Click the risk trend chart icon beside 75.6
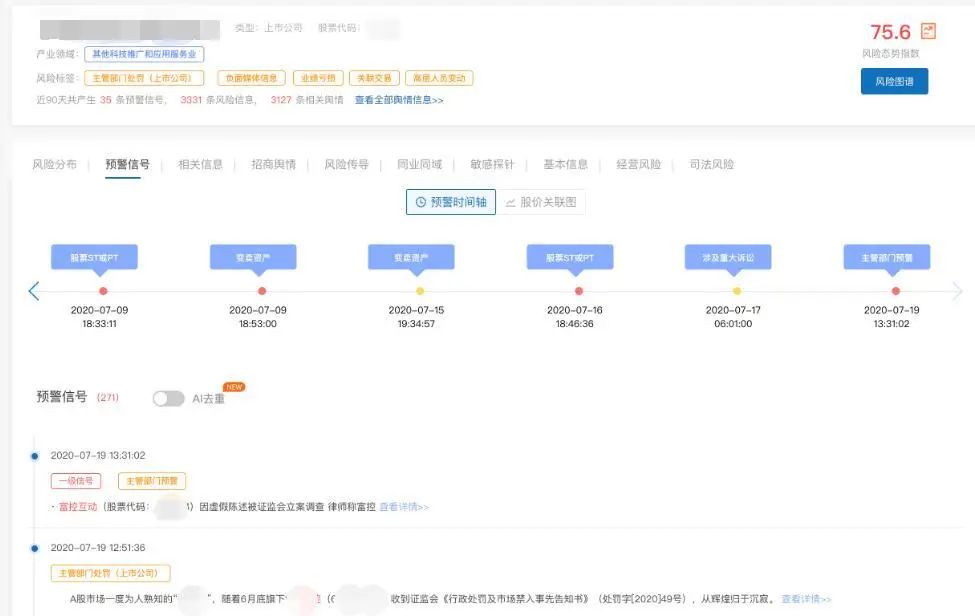 tap(928, 31)
